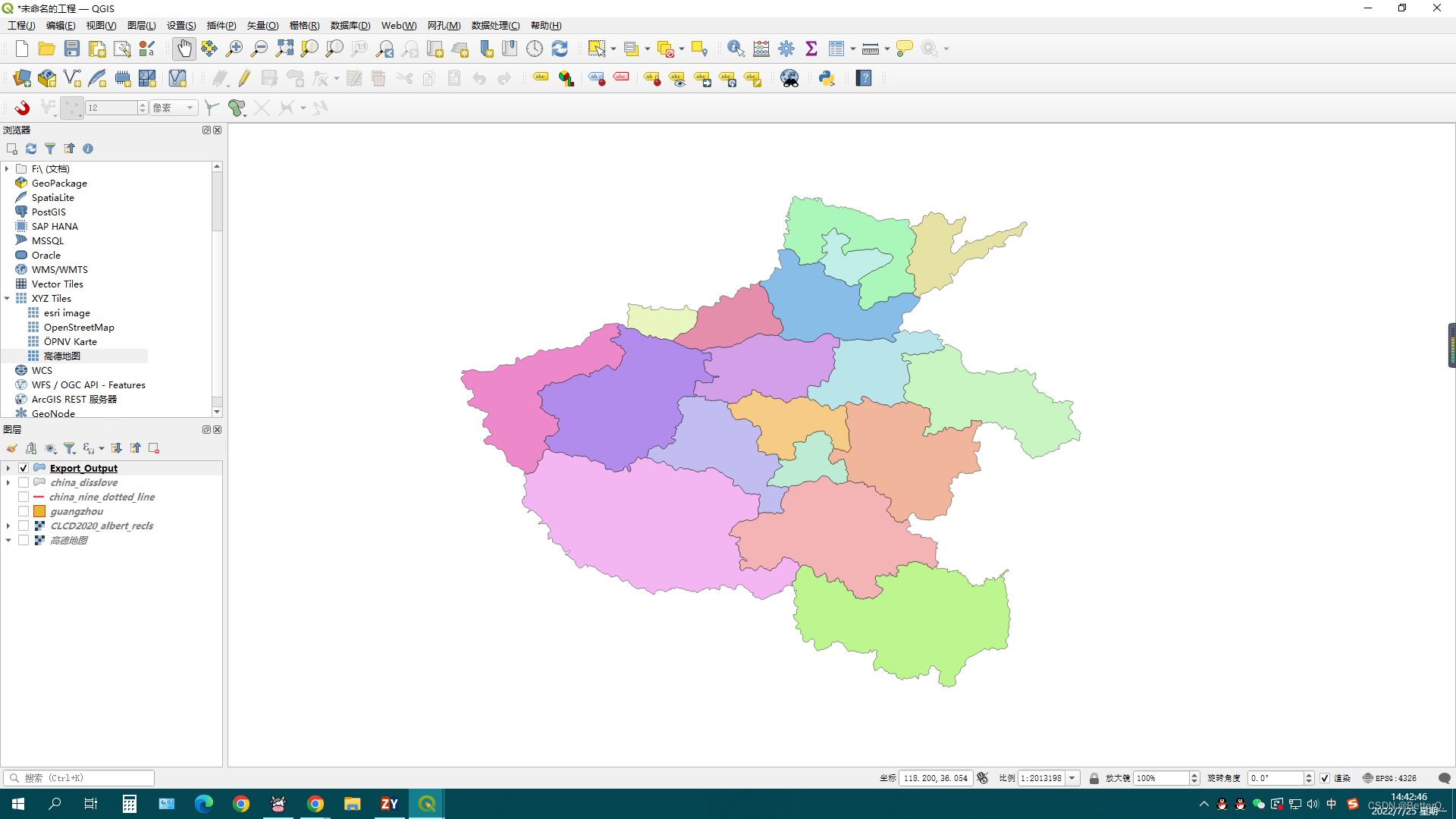
Task: Toggle the render checkbox in the status bar
Action: click(1325, 778)
